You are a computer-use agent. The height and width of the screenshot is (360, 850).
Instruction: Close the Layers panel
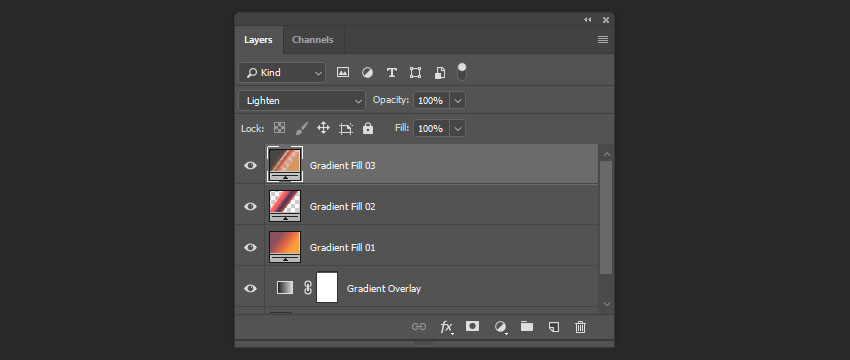click(x=606, y=20)
